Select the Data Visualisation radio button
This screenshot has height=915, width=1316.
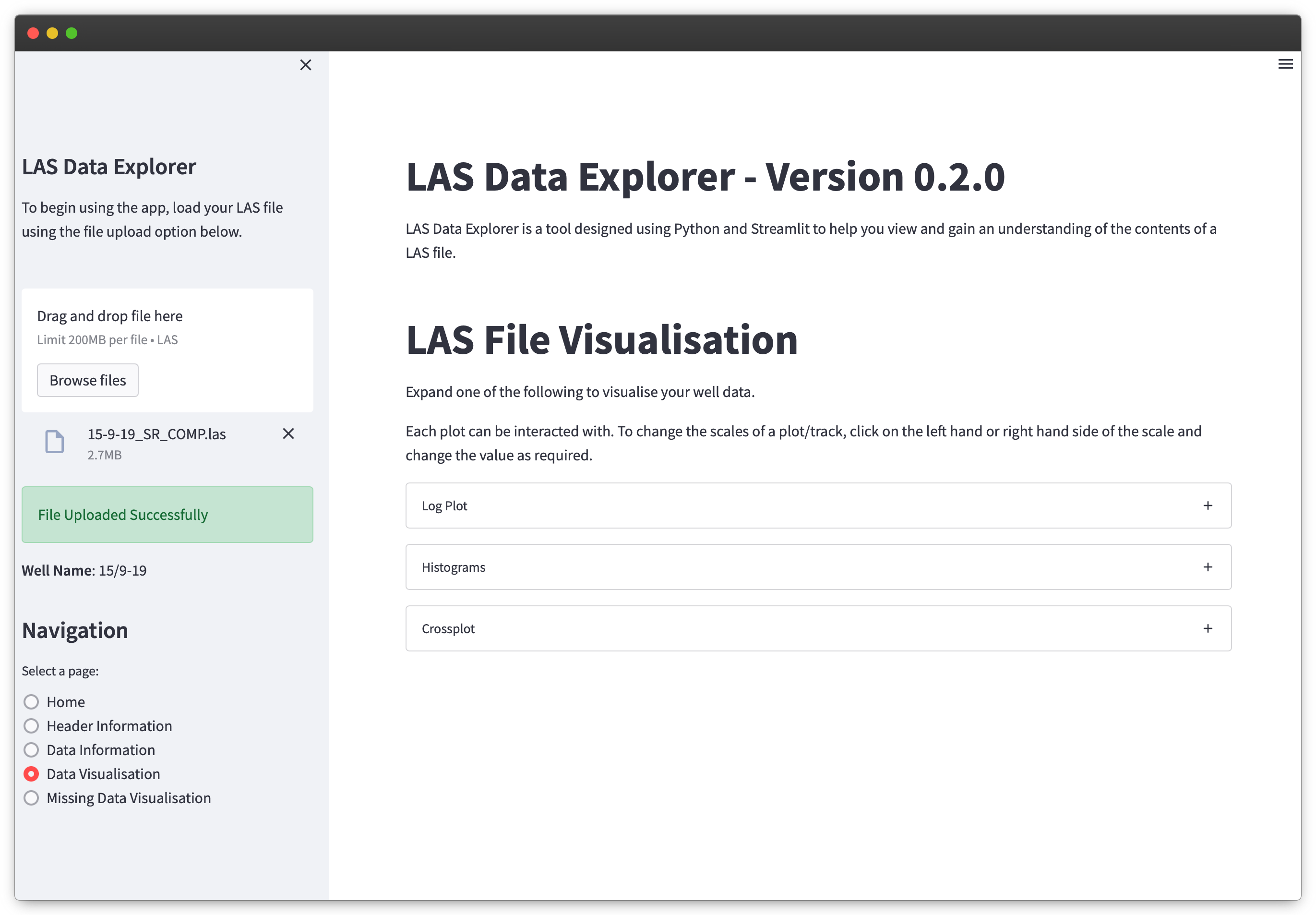coord(32,774)
